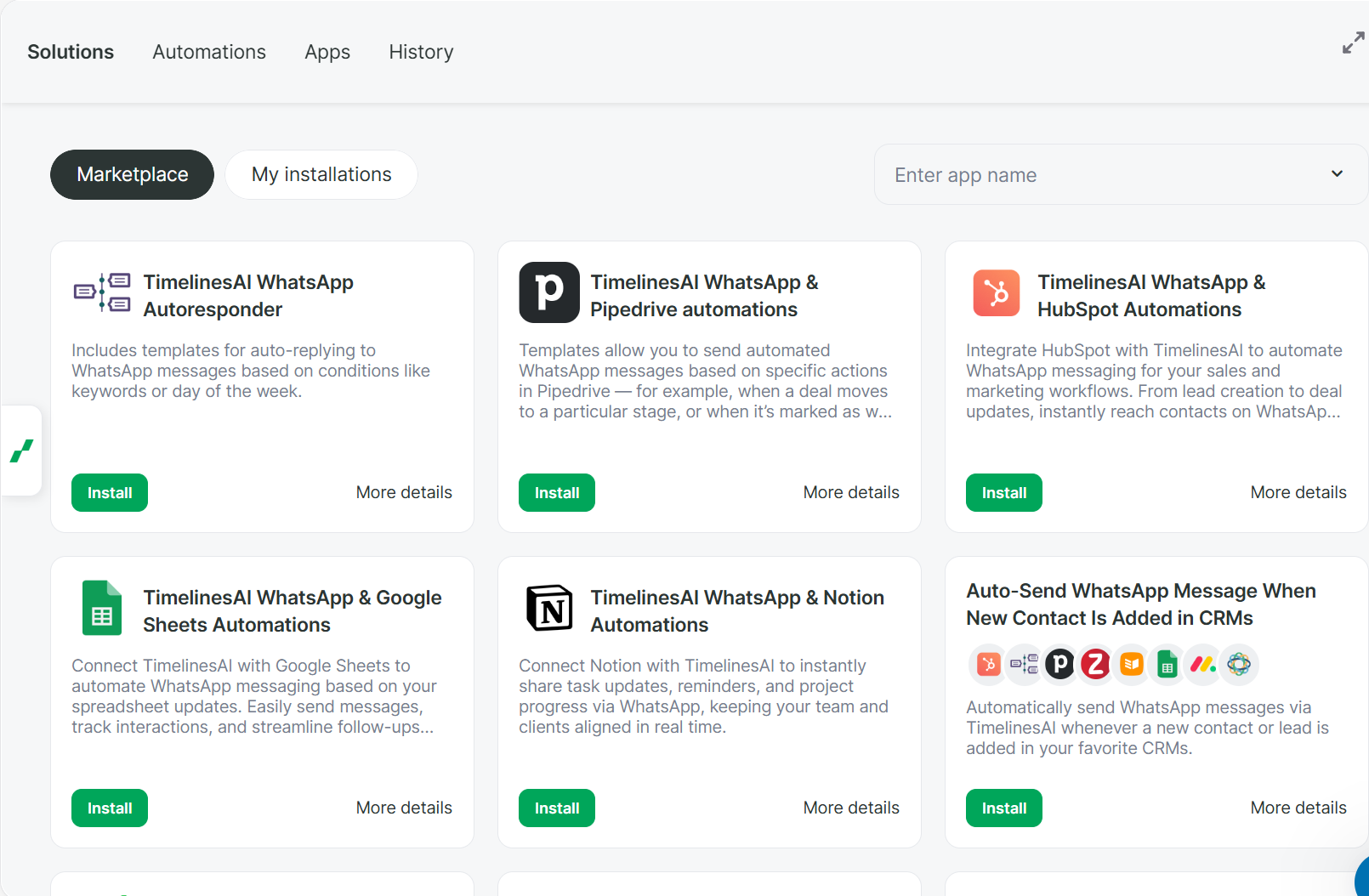Image resolution: width=1369 pixels, height=896 pixels.
Task: Select the small purple flow icon in the Auto-Send CRMs card
Action: point(1024,664)
